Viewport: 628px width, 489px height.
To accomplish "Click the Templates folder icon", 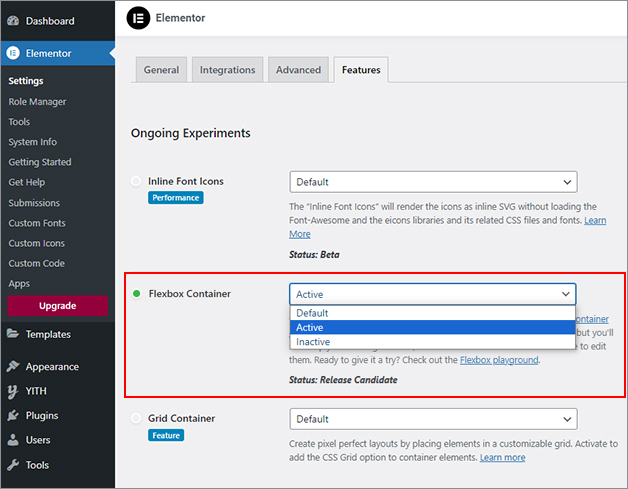I will (x=13, y=334).
